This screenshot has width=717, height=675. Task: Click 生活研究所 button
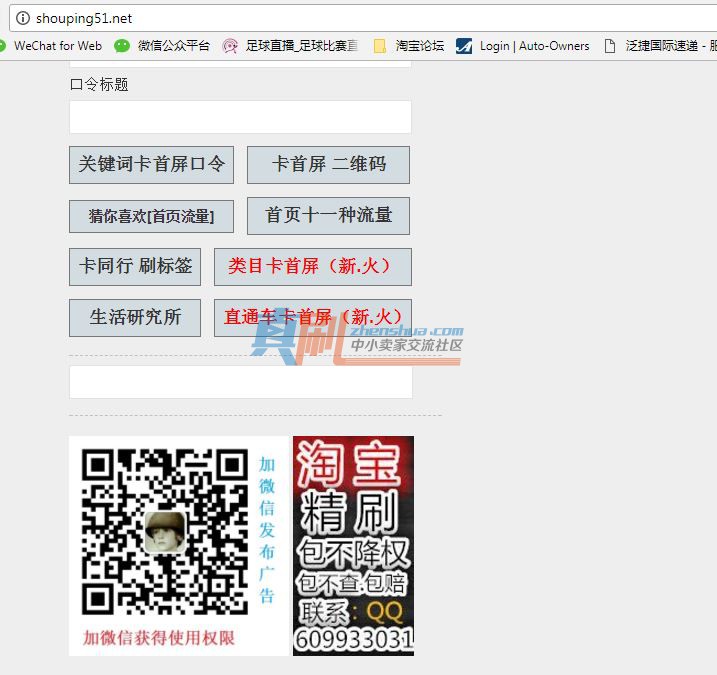(x=135, y=318)
